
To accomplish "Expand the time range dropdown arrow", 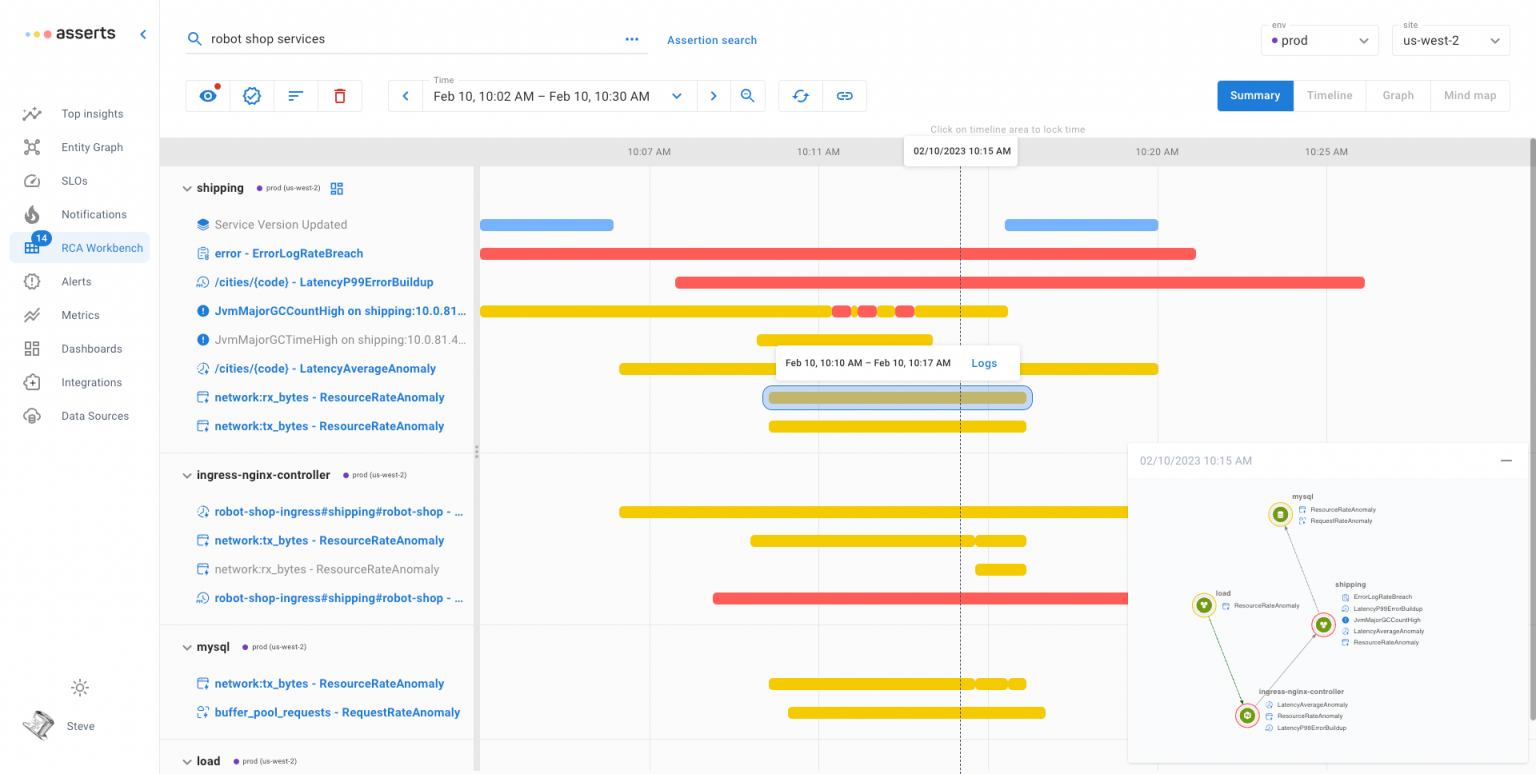I will pos(677,96).
